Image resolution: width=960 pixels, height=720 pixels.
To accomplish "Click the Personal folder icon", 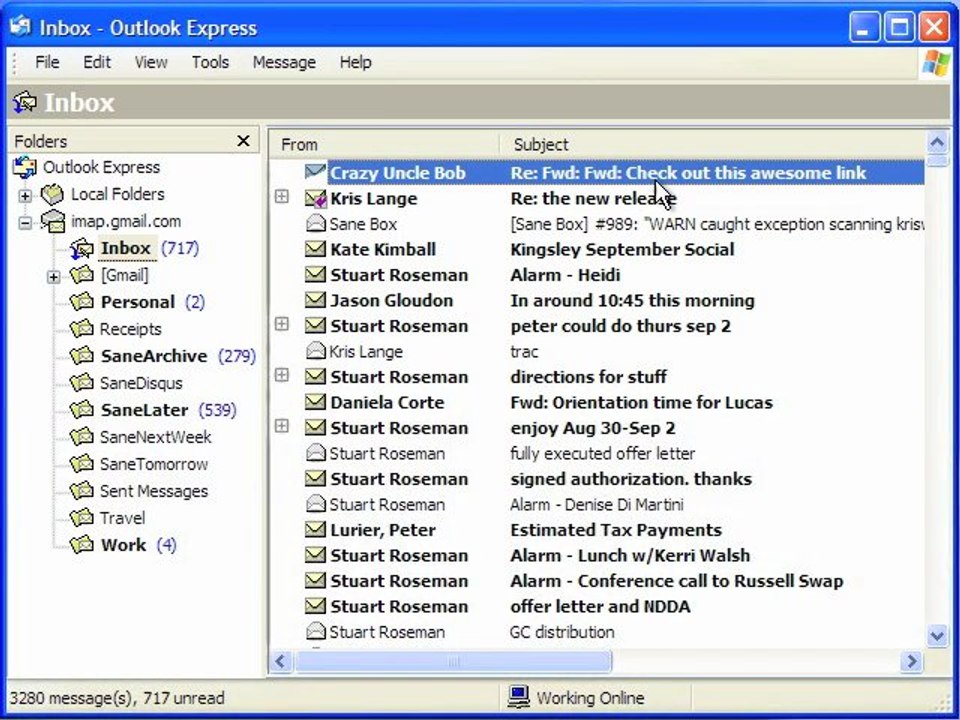I will click(81, 302).
